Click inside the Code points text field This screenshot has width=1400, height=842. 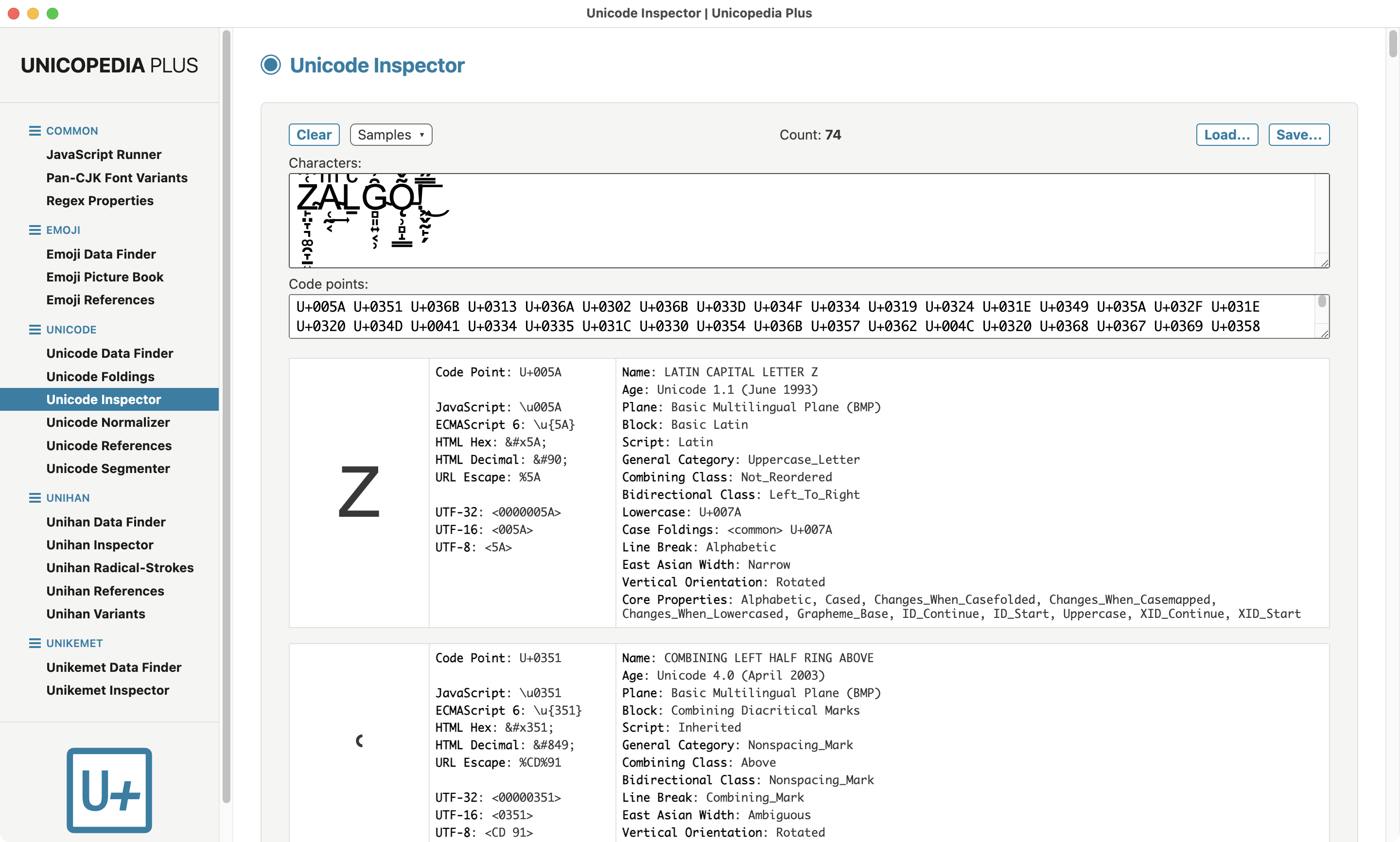click(x=803, y=316)
